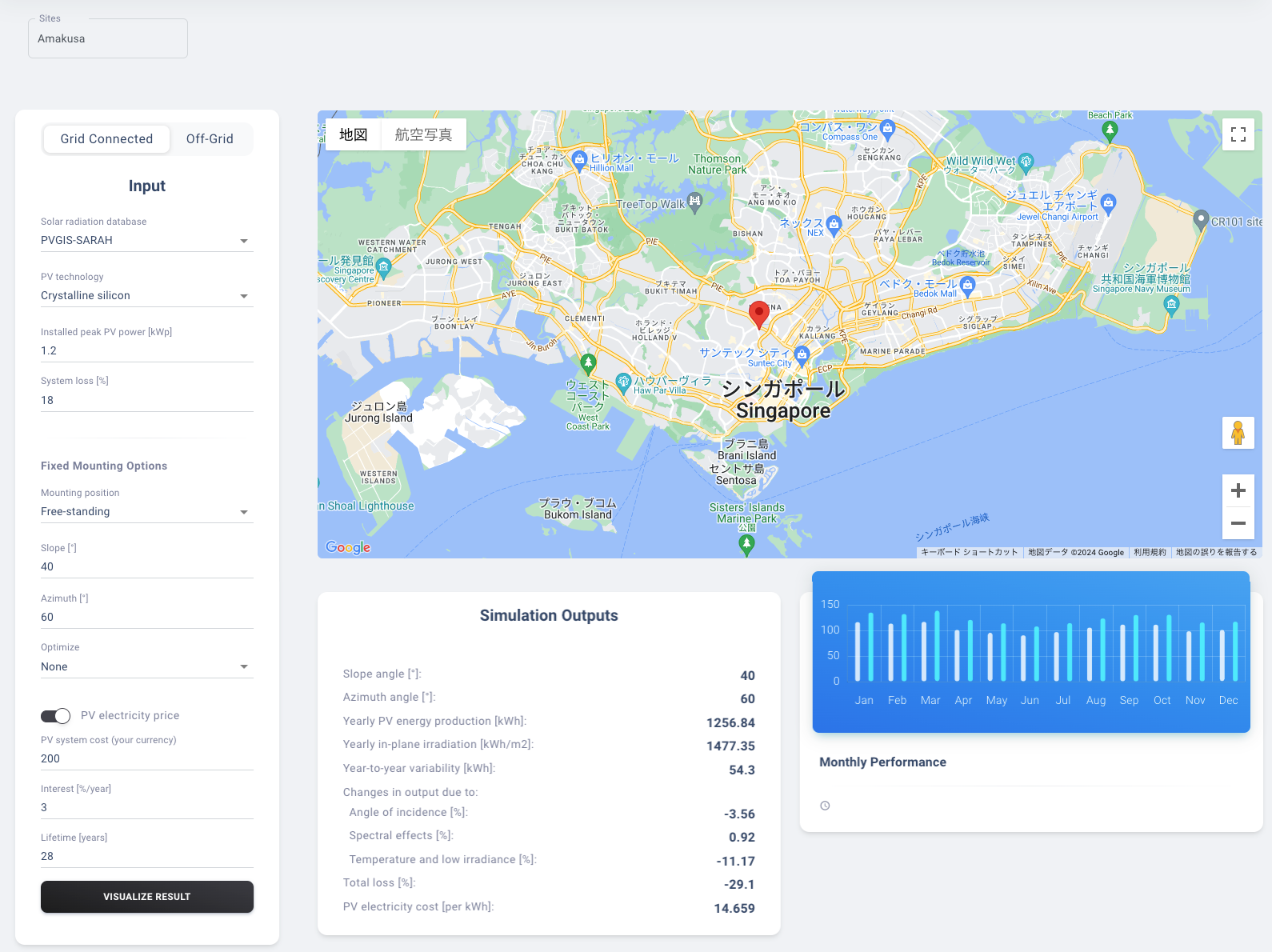Screen dimensions: 1272x952
Task: Click the NEX mall marker icon
Action: [x=834, y=224]
